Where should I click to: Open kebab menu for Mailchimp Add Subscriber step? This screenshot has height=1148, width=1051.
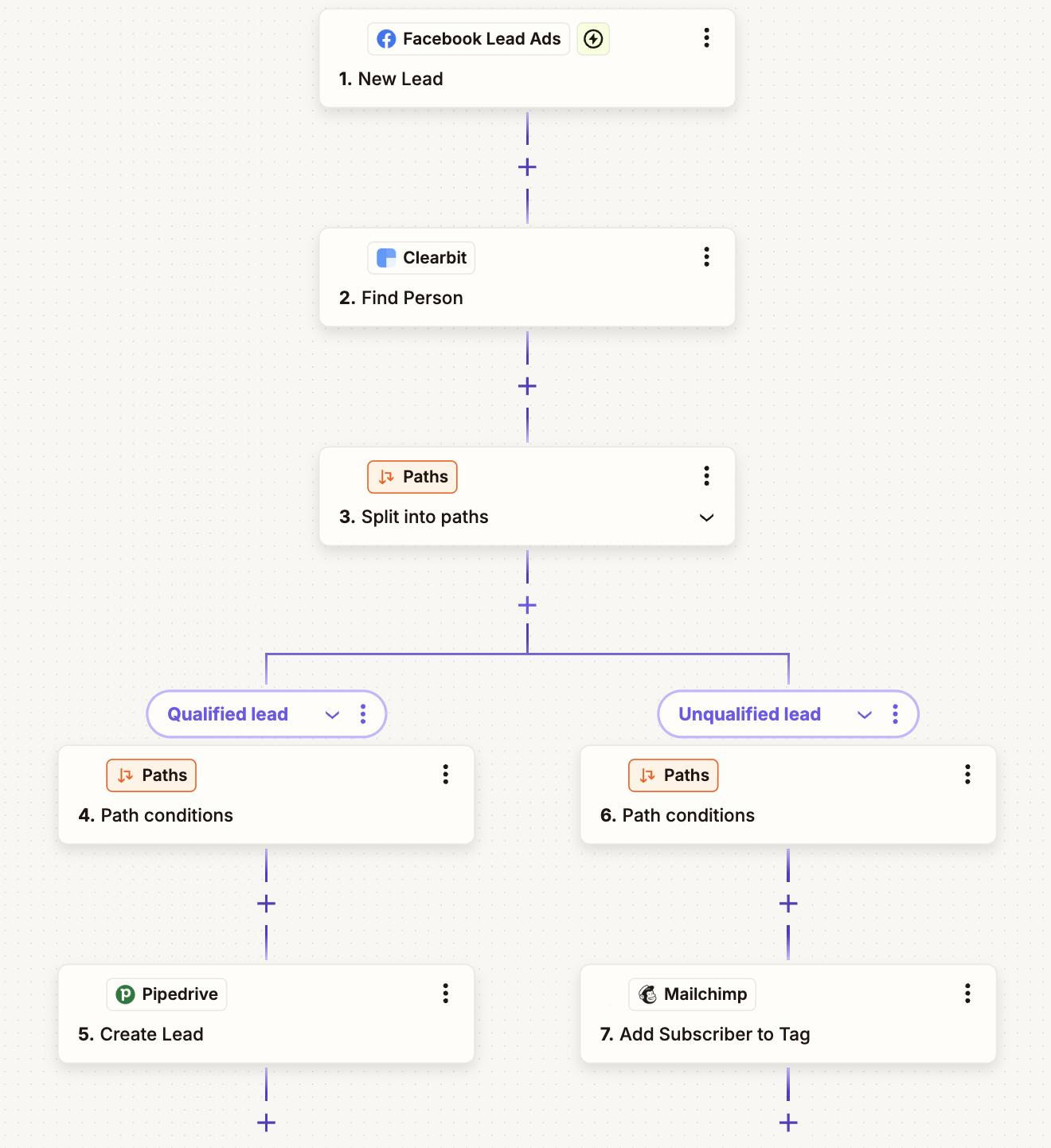(967, 994)
